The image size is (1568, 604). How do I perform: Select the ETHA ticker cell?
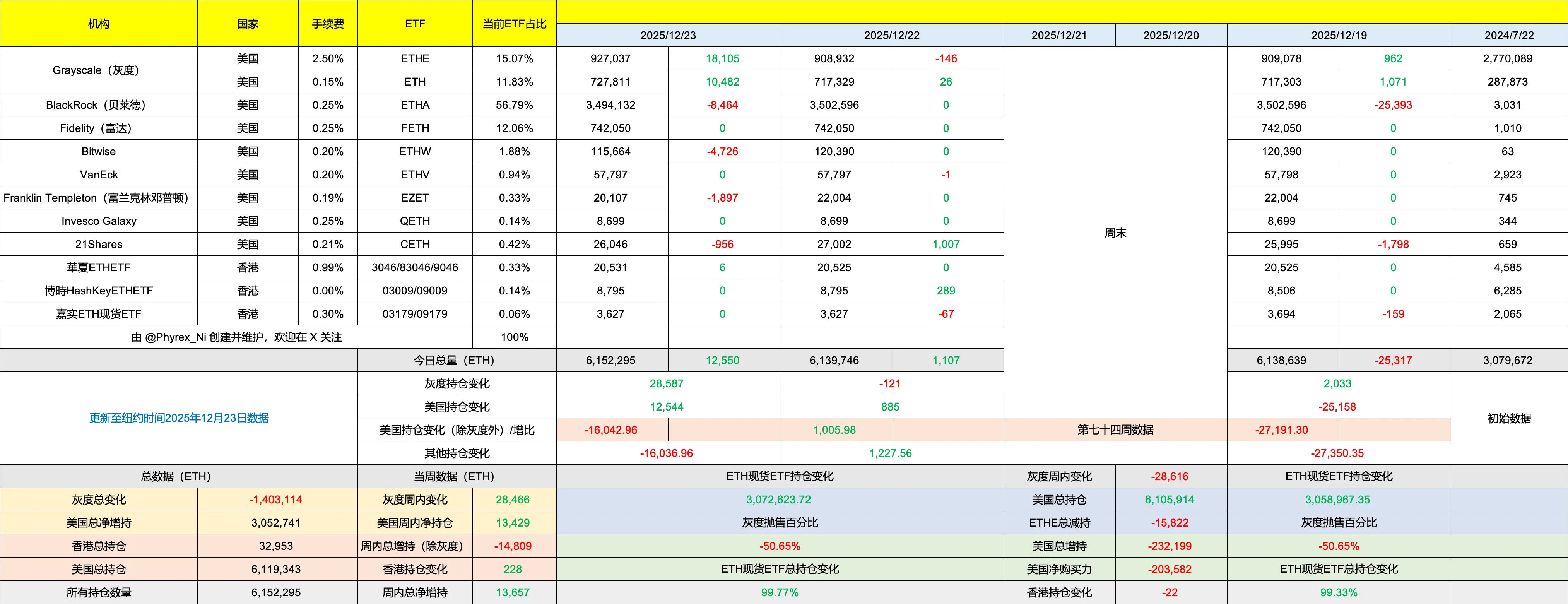click(414, 105)
